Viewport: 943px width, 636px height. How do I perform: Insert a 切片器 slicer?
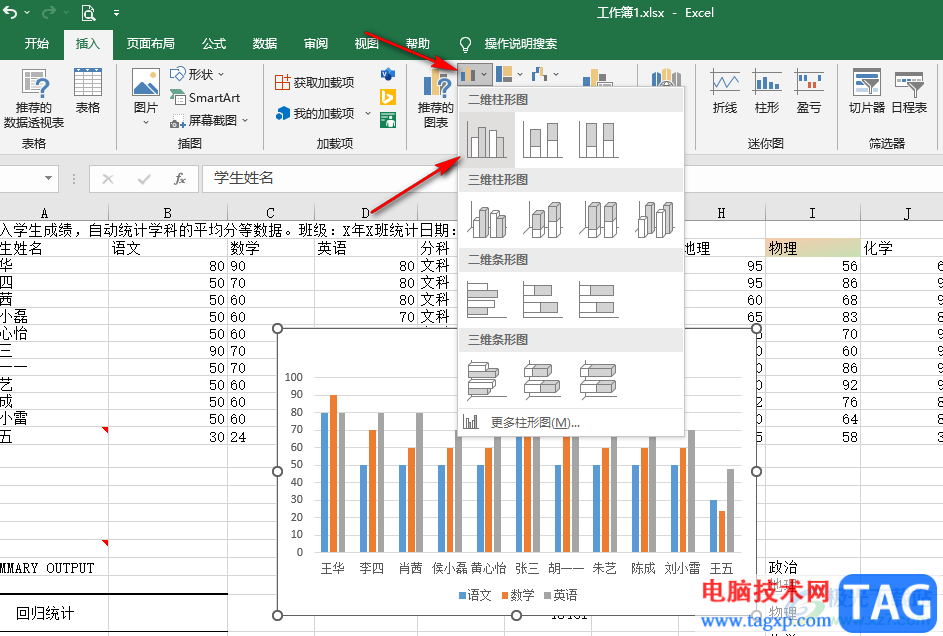point(867,91)
